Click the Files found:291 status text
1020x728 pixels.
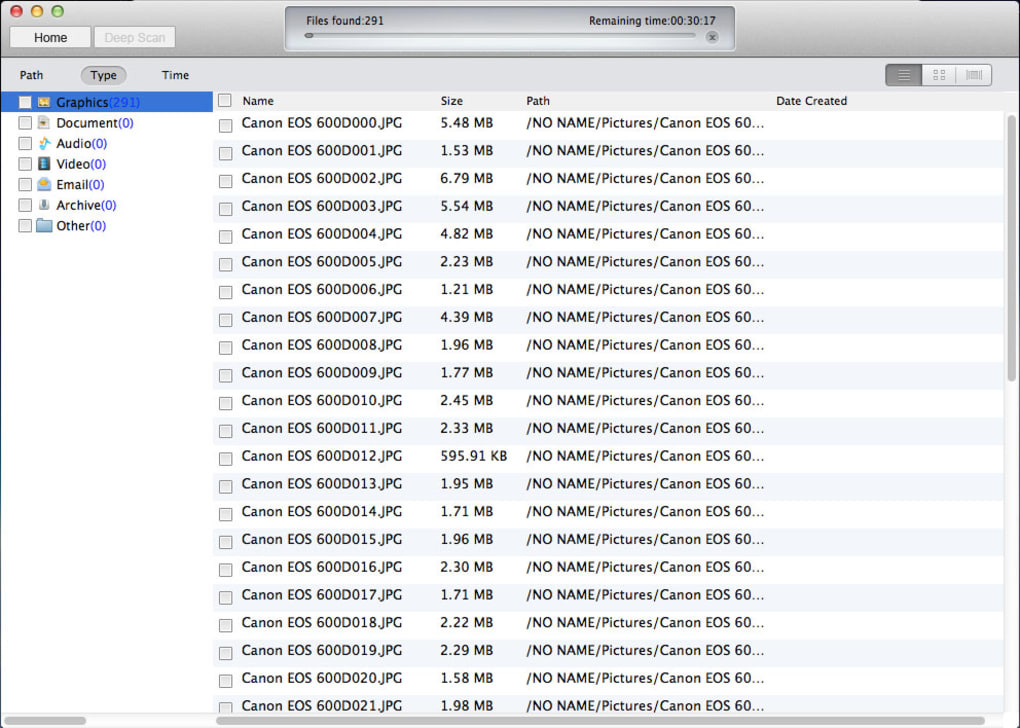click(x=345, y=21)
